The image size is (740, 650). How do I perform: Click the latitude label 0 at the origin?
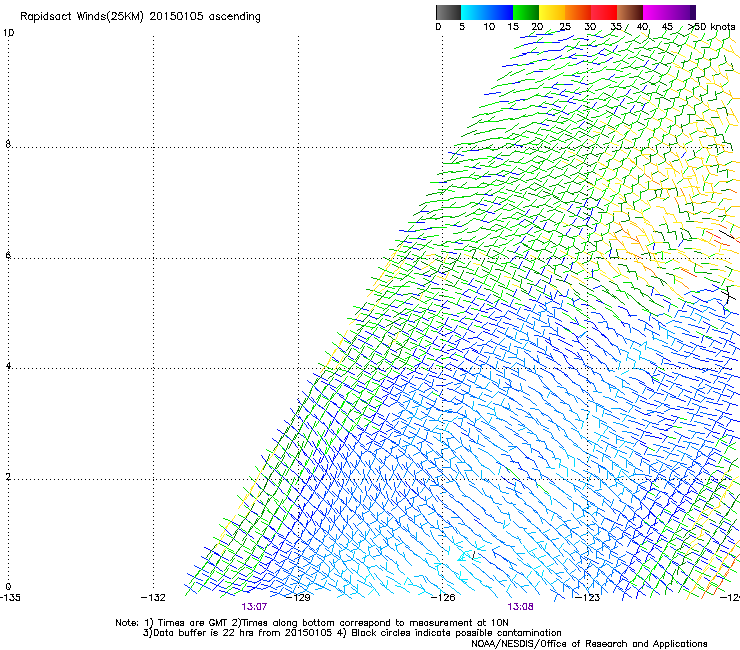click(x=8, y=587)
